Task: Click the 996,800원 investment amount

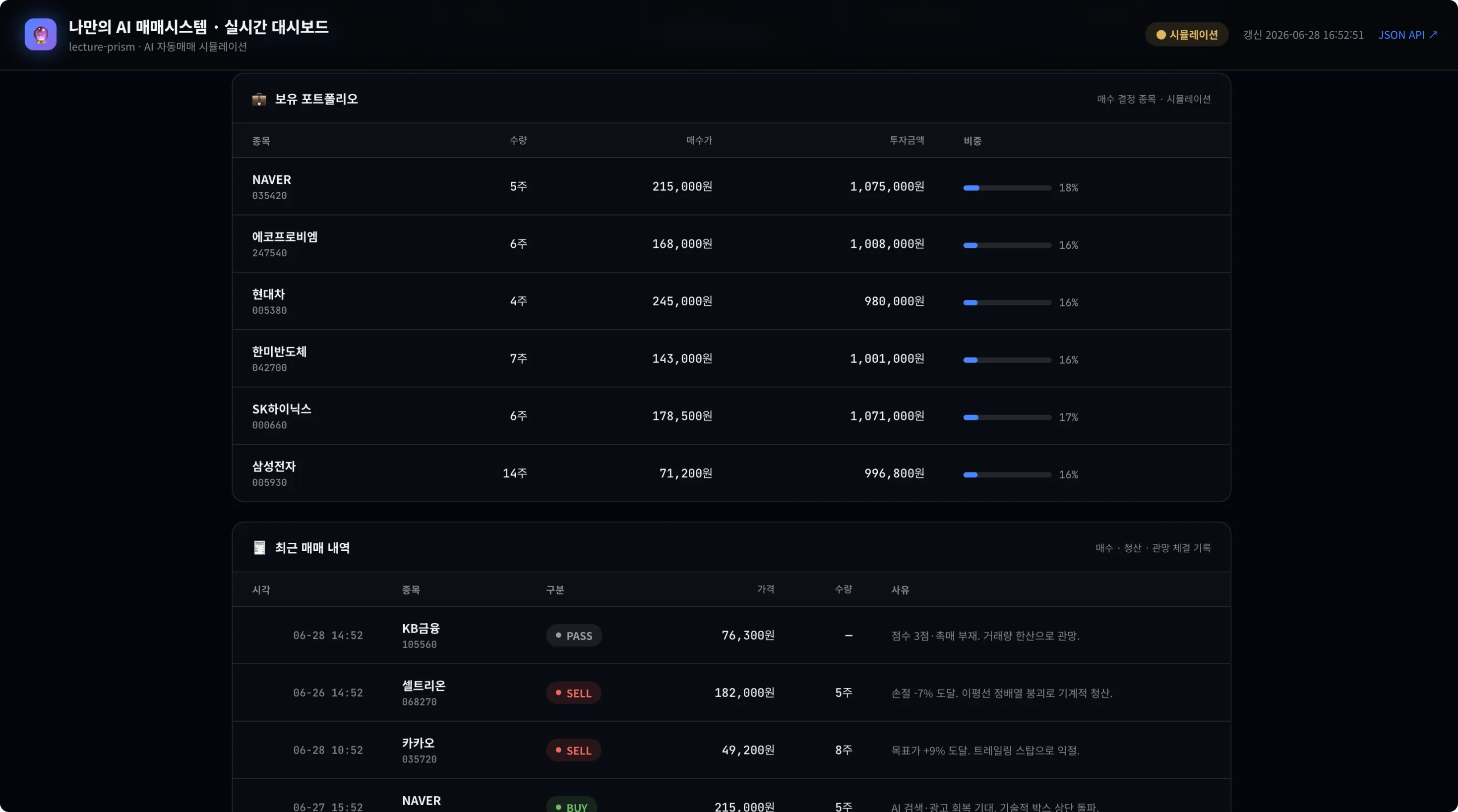Action: (894, 473)
